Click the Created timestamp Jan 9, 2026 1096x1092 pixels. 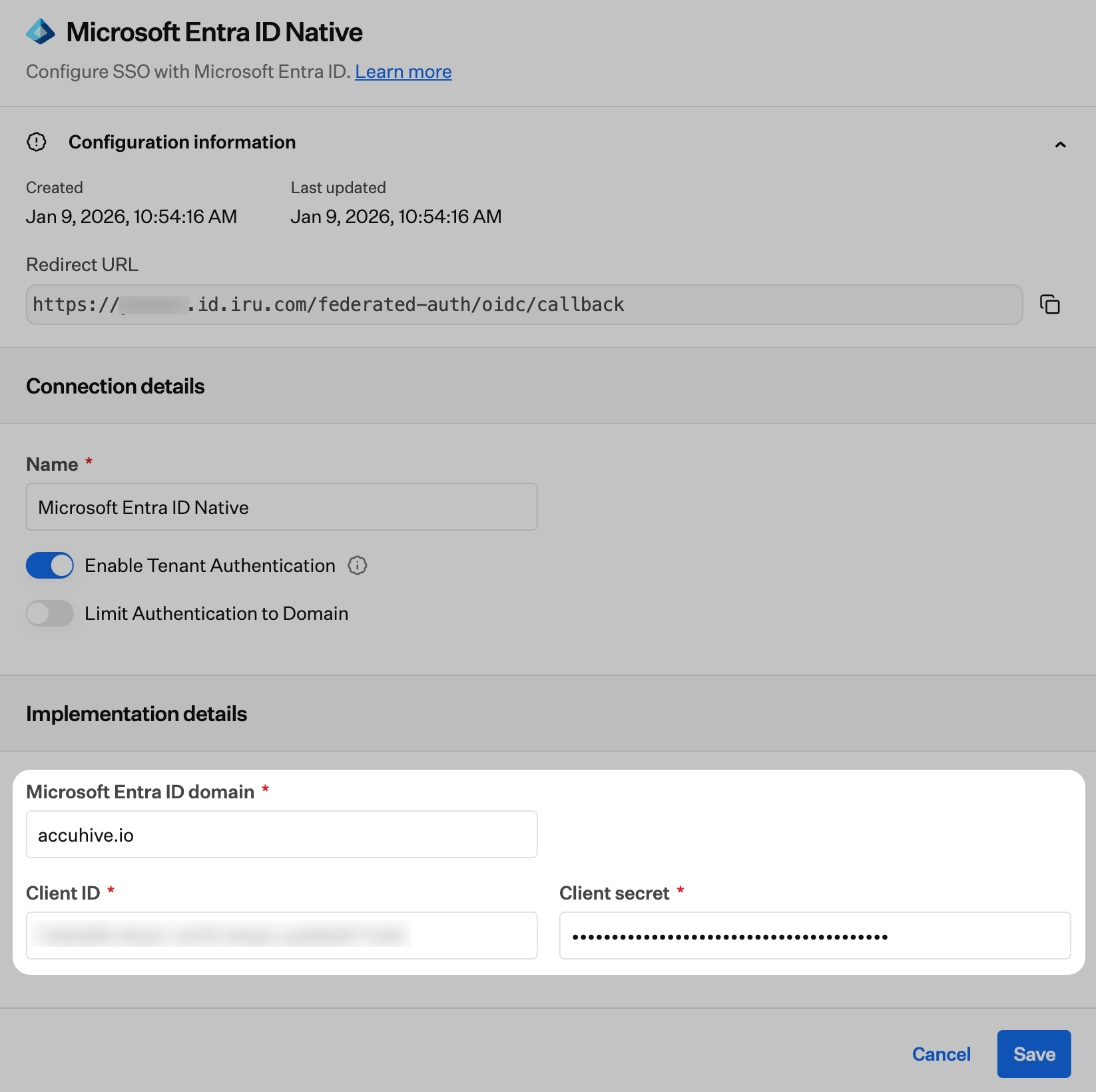pyautogui.click(x=131, y=216)
